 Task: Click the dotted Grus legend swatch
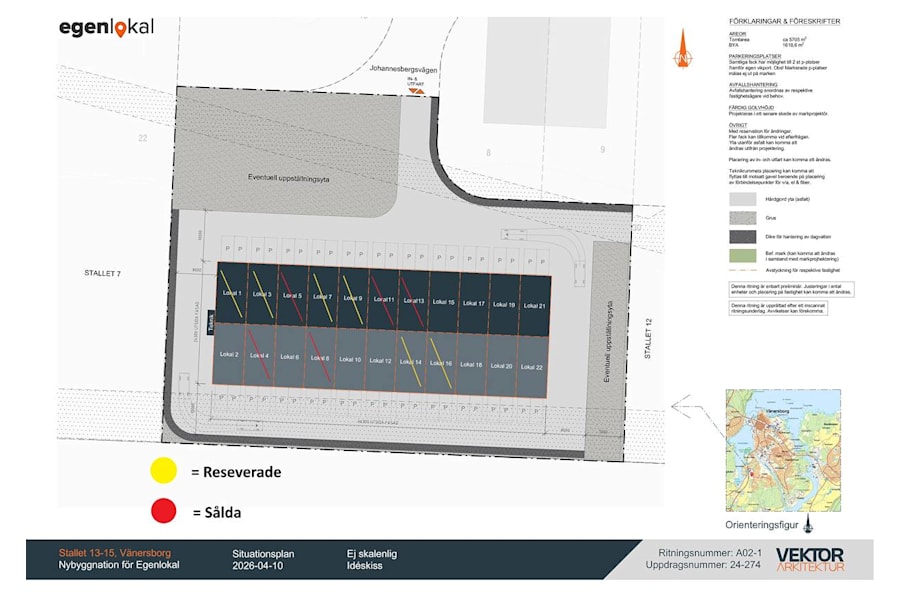(743, 218)
